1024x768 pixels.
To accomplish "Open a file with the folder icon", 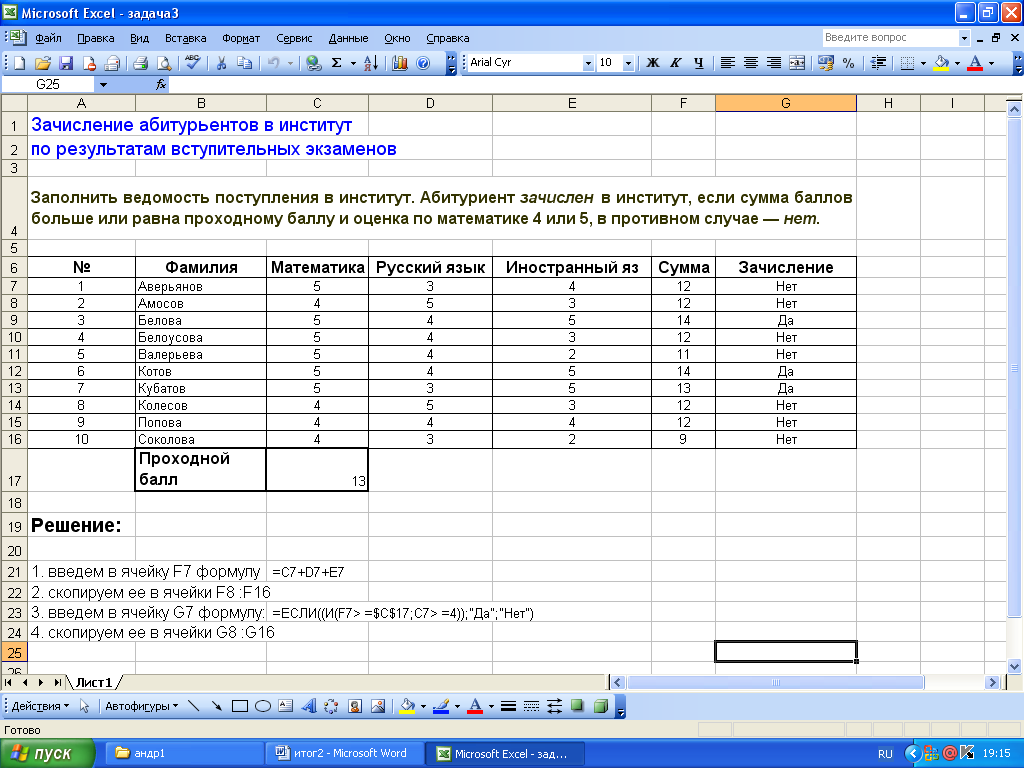I will click(43, 63).
